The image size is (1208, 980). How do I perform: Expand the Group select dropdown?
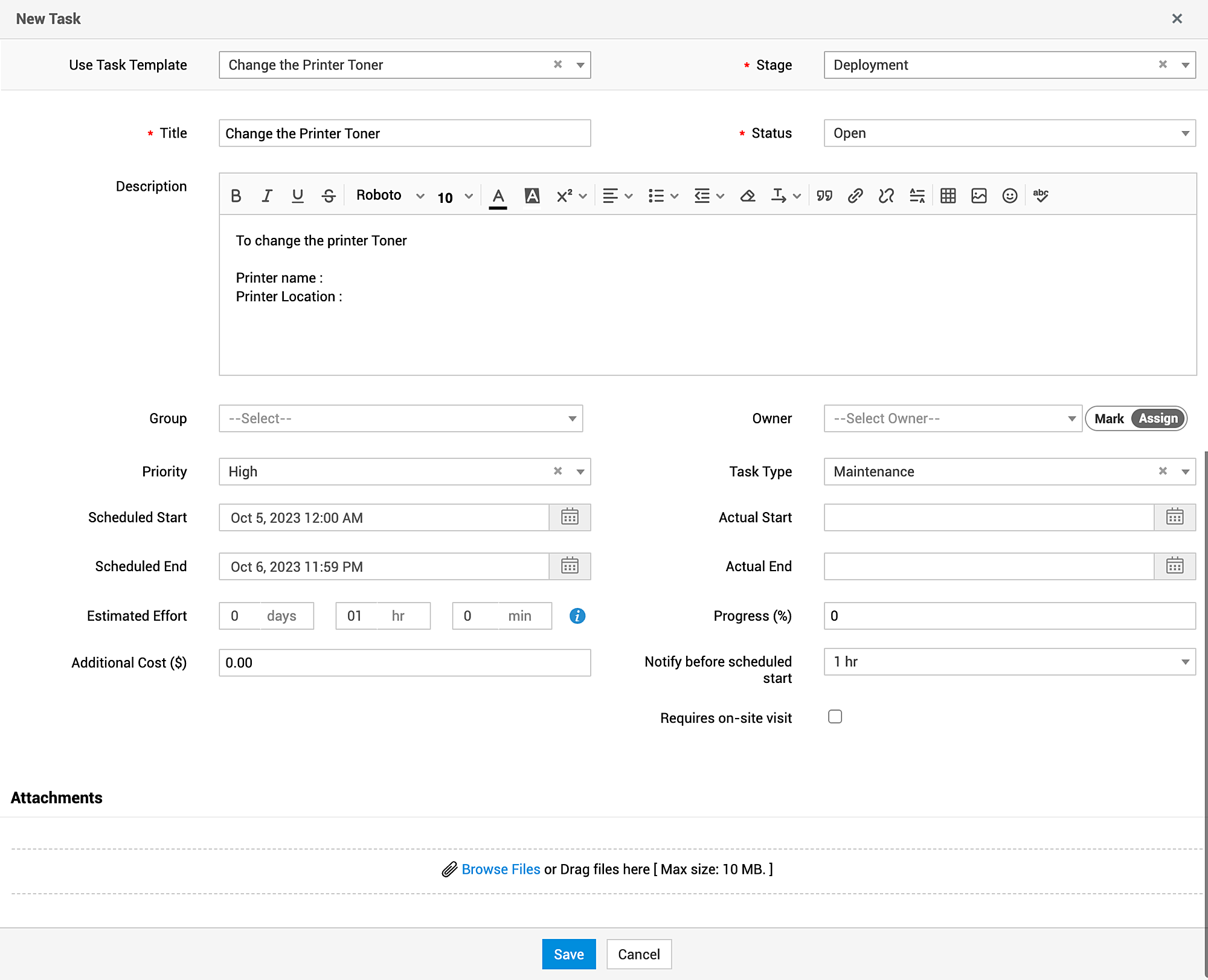point(400,418)
